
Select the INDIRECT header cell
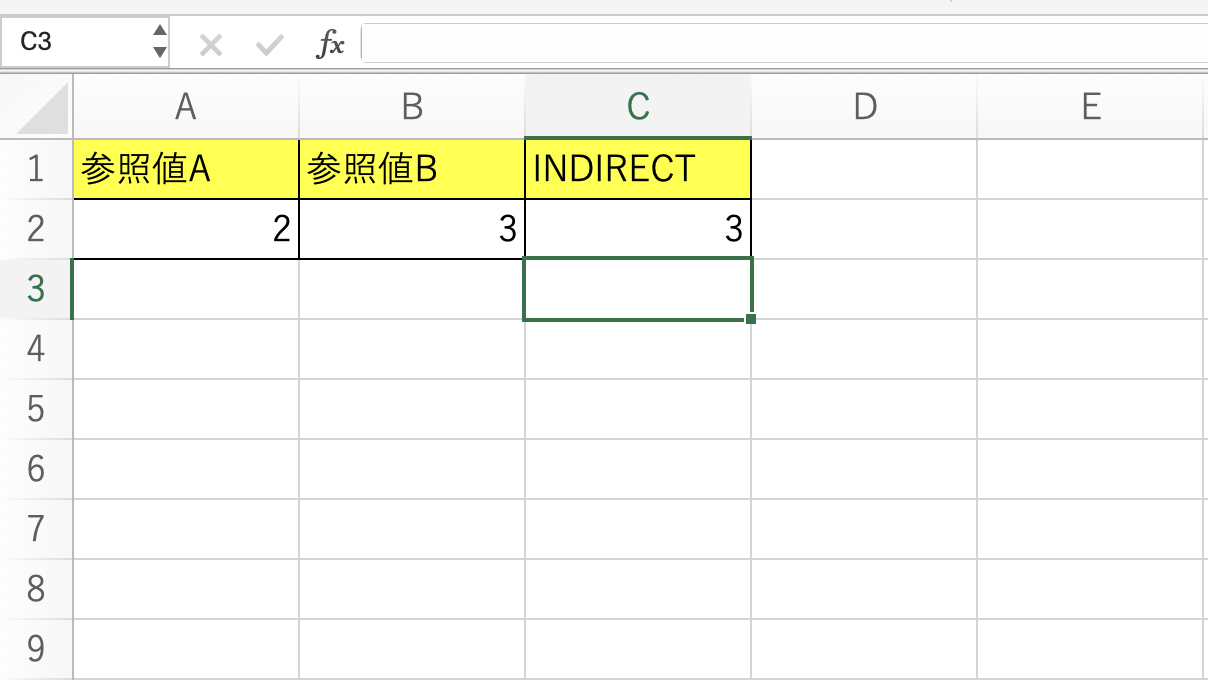pyautogui.click(x=637, y=168)
